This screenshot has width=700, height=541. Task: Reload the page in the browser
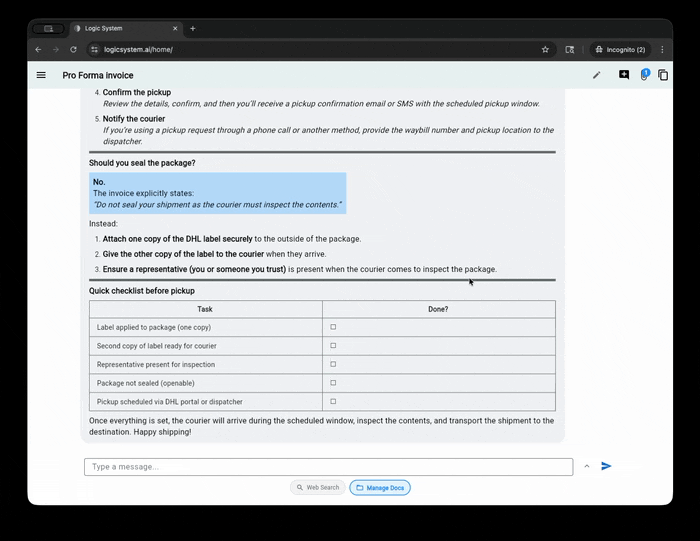point(73,49)
